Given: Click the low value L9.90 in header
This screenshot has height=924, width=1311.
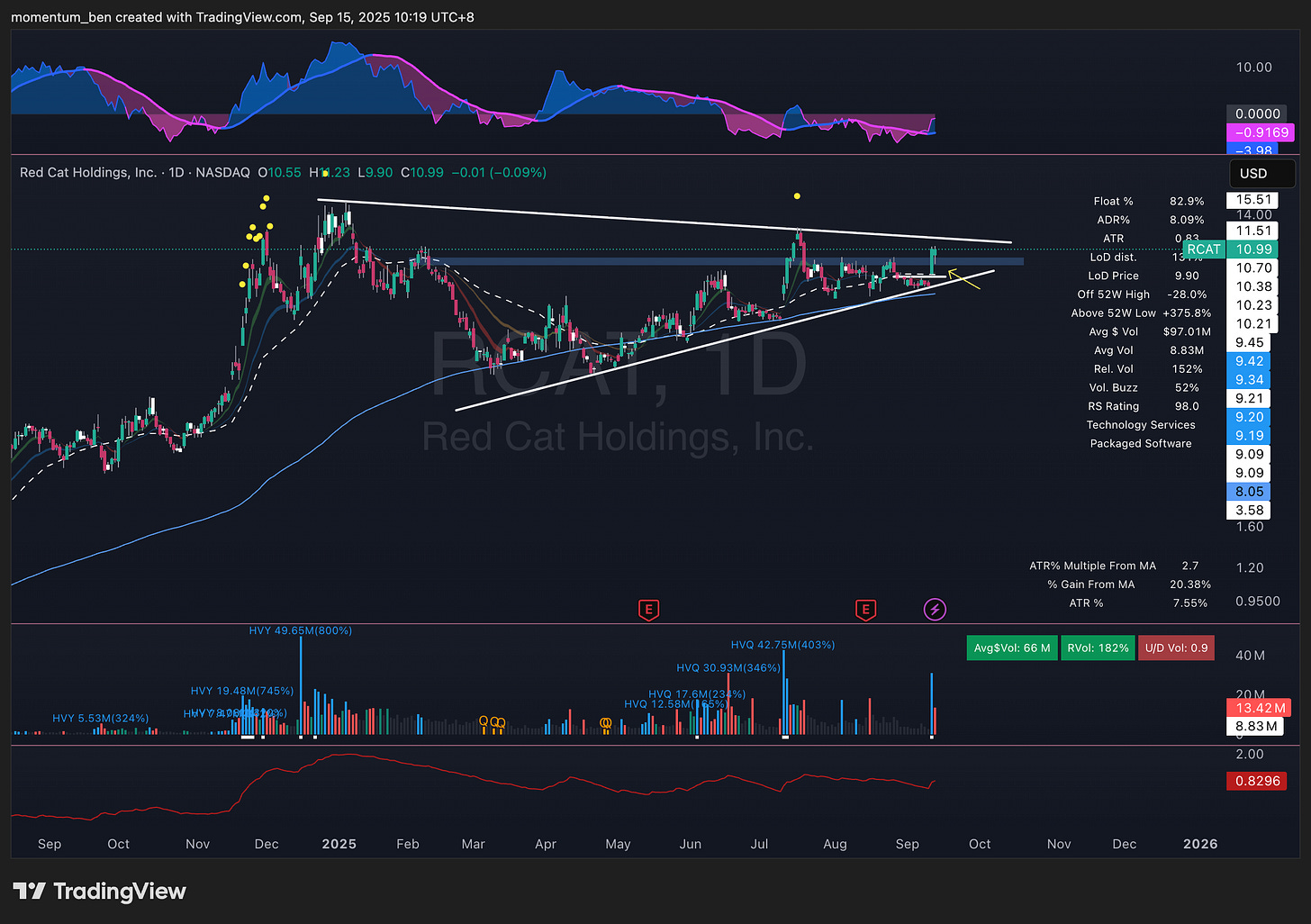Looking at the screenshot, I should (x=375, y=172).
